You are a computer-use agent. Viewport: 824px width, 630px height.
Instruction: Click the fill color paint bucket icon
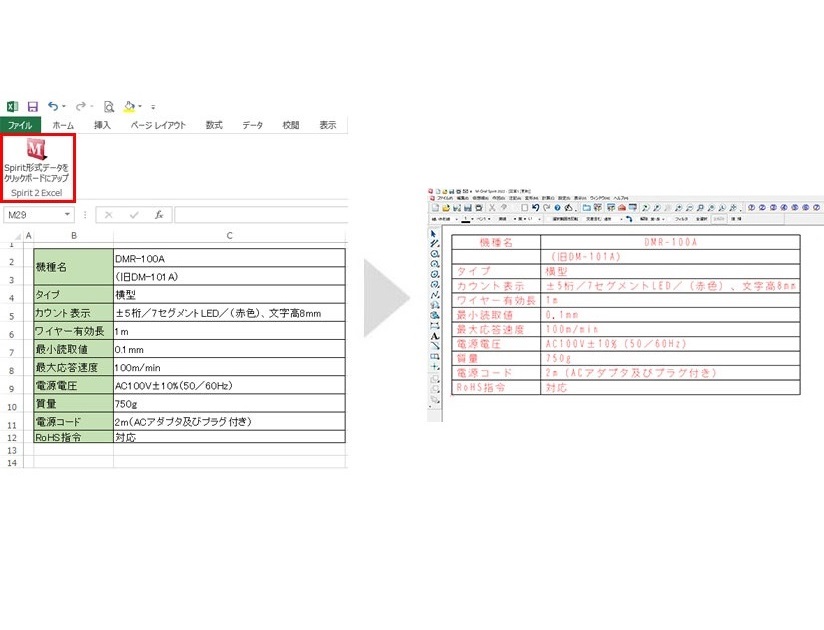[x=129, y=106]
